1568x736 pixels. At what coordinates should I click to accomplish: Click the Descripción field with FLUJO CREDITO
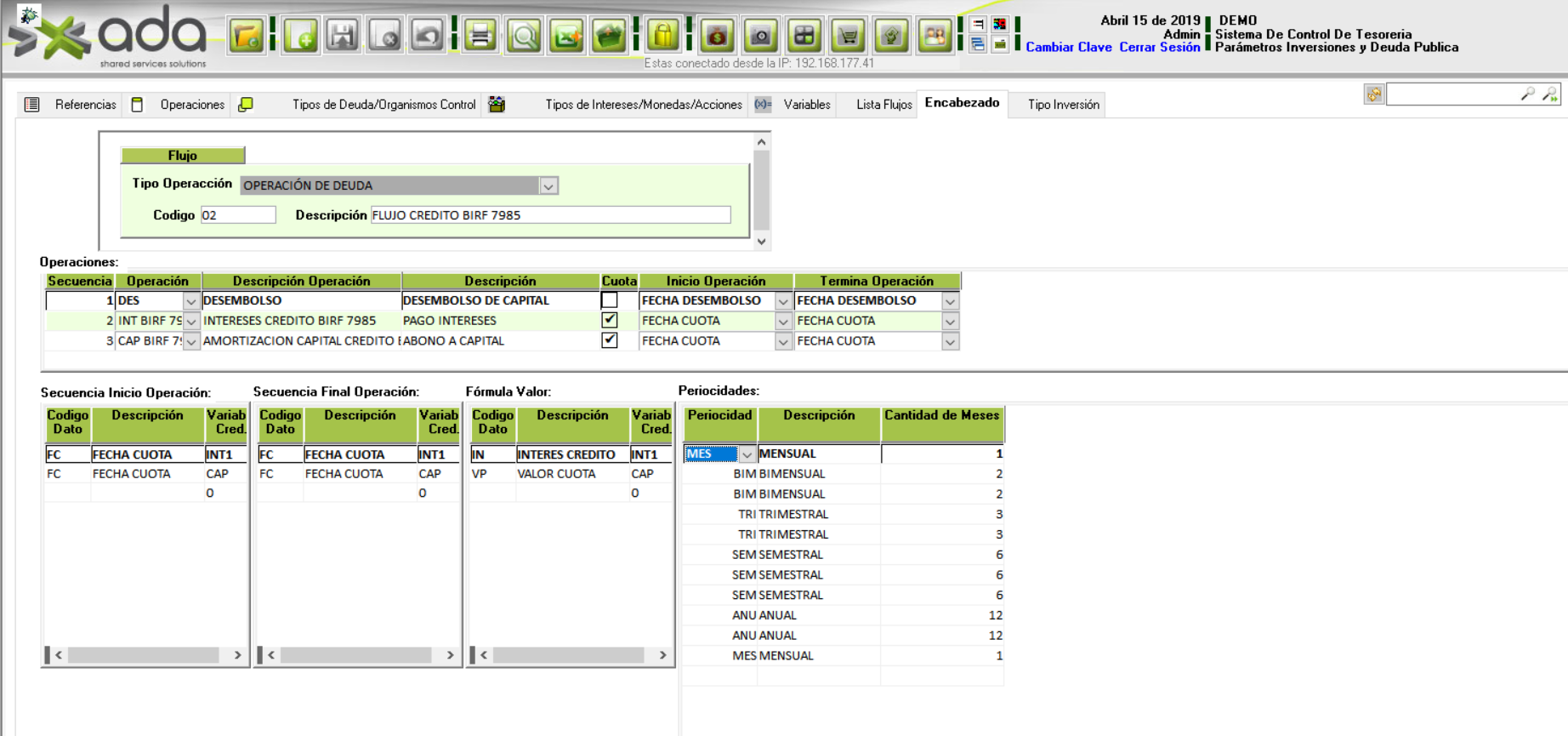[550, 215]
